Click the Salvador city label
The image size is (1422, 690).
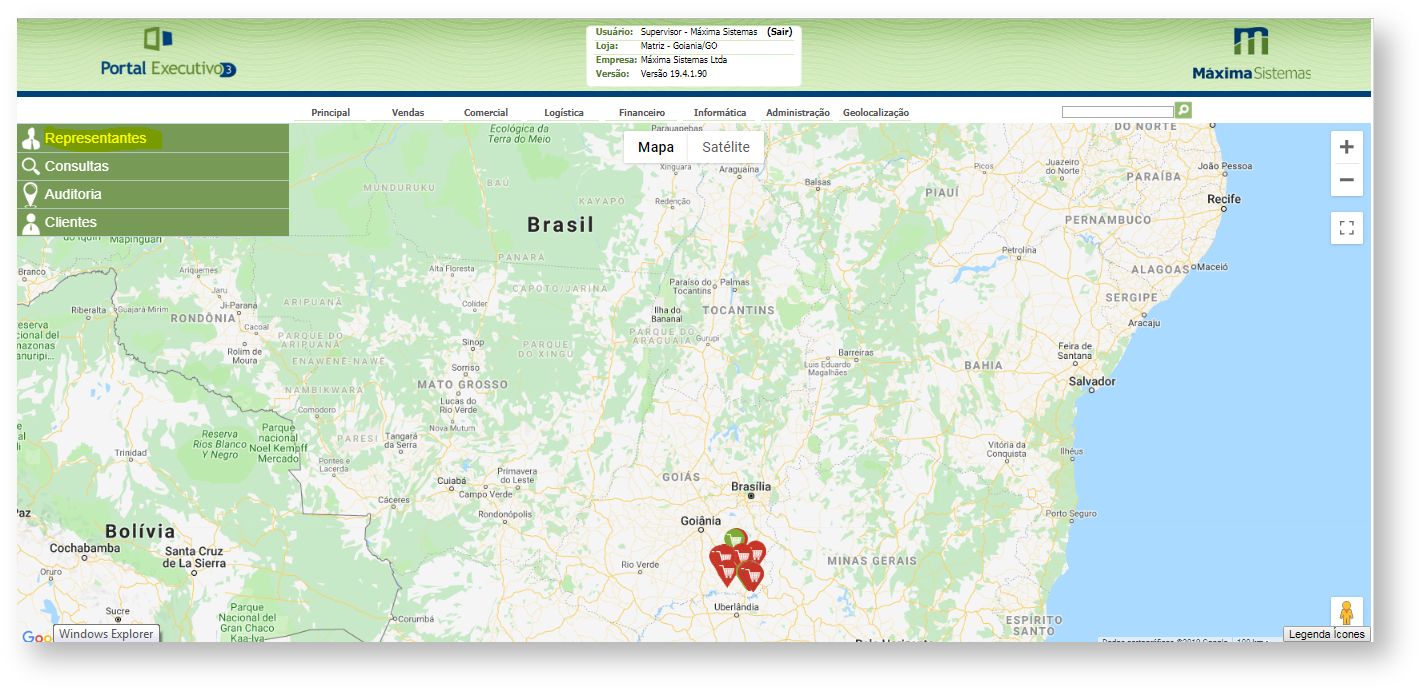click(x=1092, y=382)
